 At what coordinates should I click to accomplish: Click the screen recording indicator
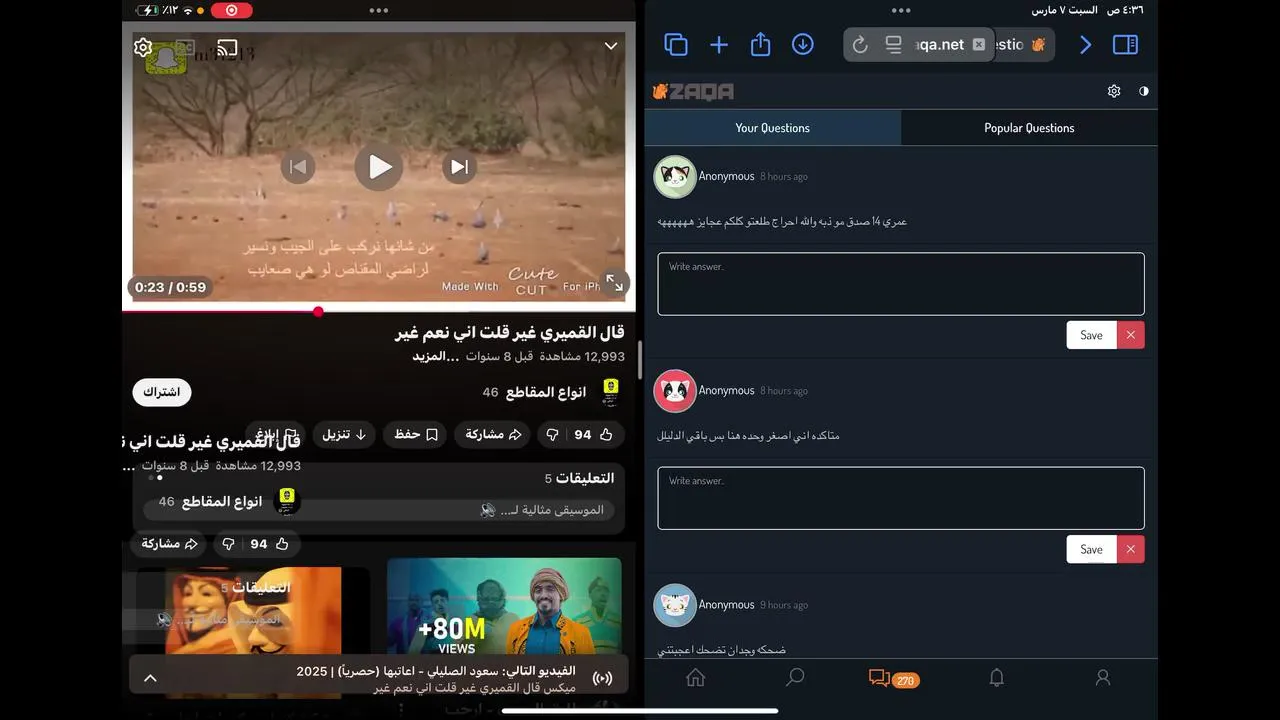click(x=232, y=10)
